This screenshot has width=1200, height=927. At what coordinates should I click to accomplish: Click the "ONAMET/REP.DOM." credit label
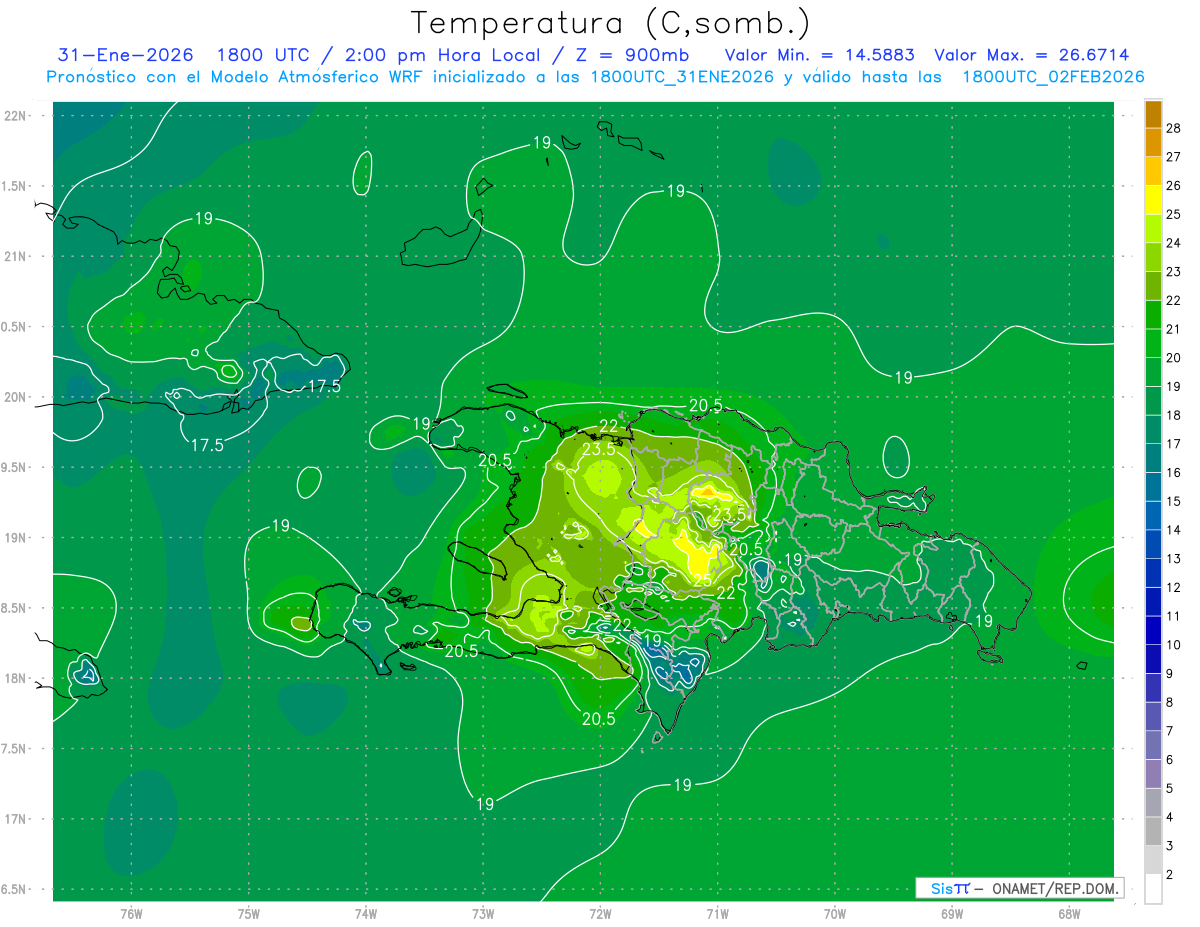1055,888
